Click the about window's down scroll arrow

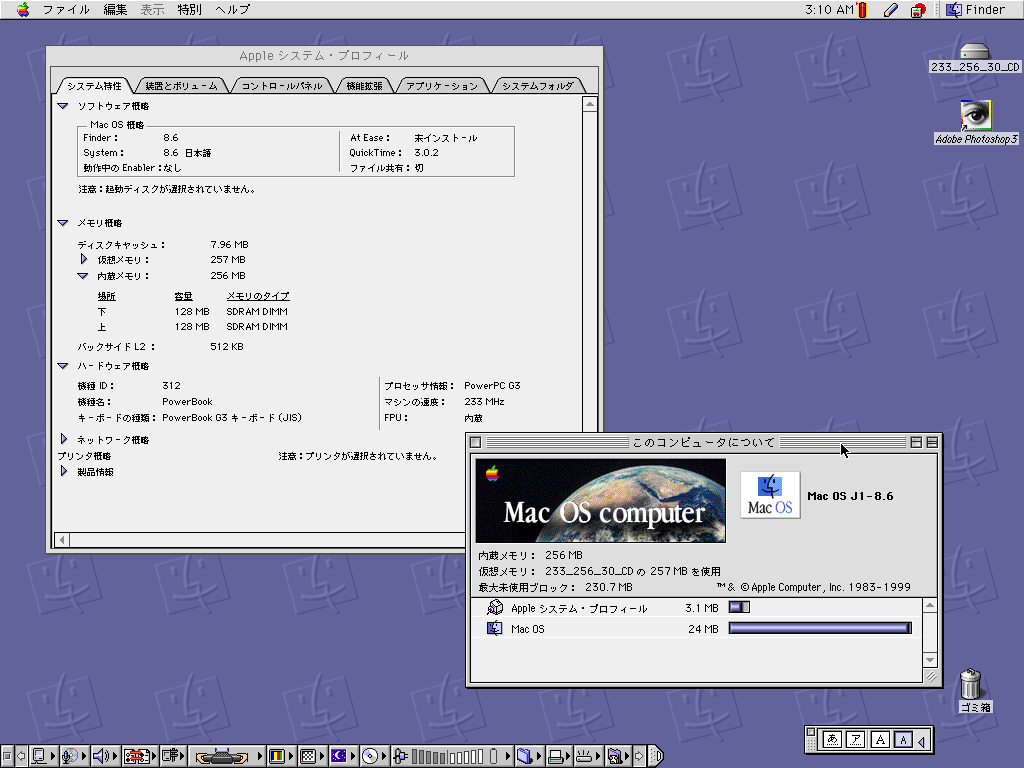tap(930, 660)
